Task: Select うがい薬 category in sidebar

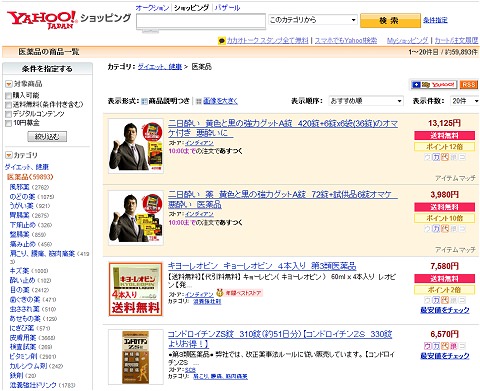Action: point(22,206)
